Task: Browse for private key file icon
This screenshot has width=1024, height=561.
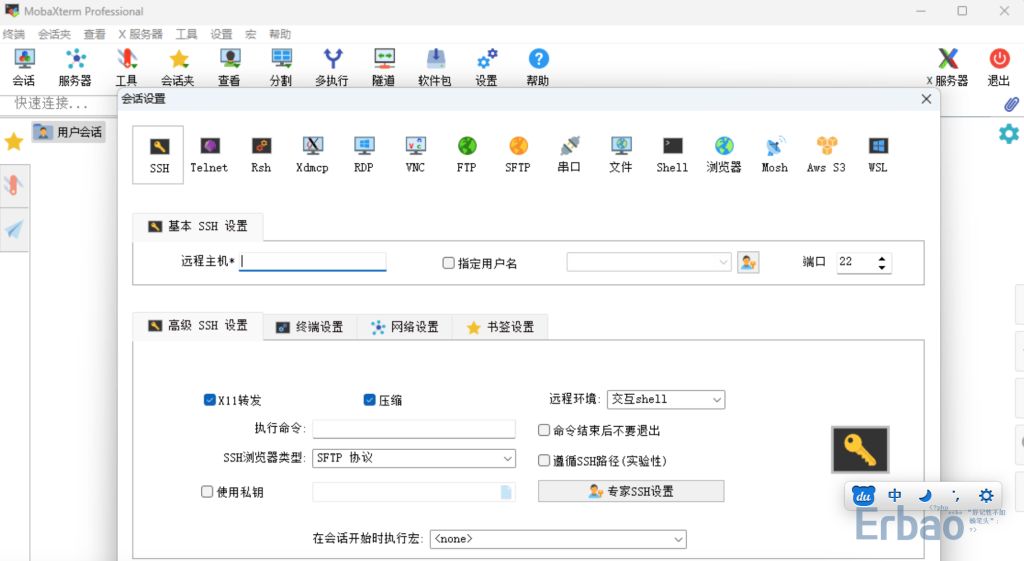Action: [x=506, y=492]
